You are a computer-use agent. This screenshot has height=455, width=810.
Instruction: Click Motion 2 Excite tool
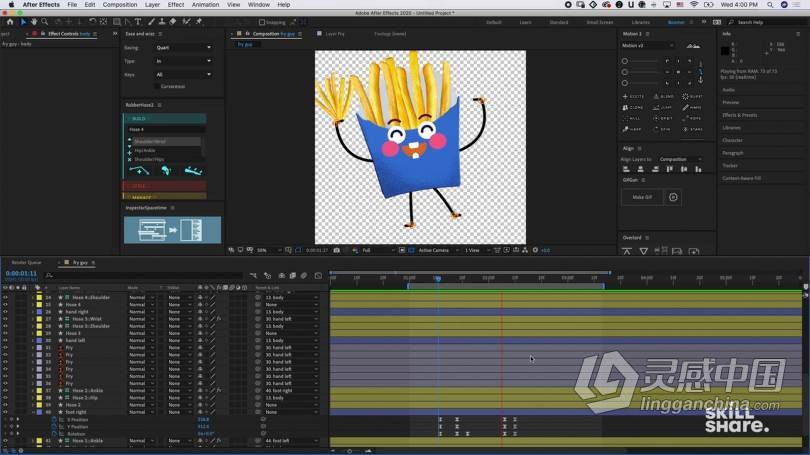tap(633, 97)
